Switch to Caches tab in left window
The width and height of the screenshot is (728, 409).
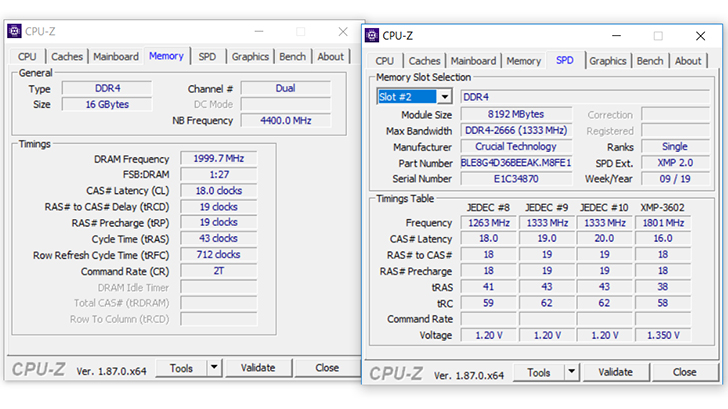click(67, 57)
